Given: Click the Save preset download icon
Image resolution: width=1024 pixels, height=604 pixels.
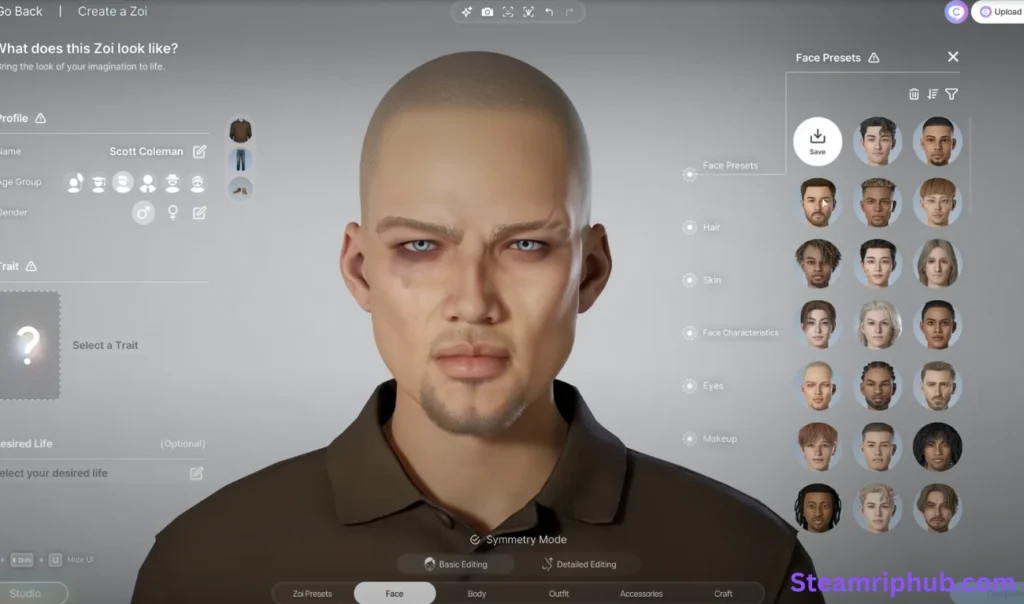Looking at the screenshot, I should pos(817,141).
